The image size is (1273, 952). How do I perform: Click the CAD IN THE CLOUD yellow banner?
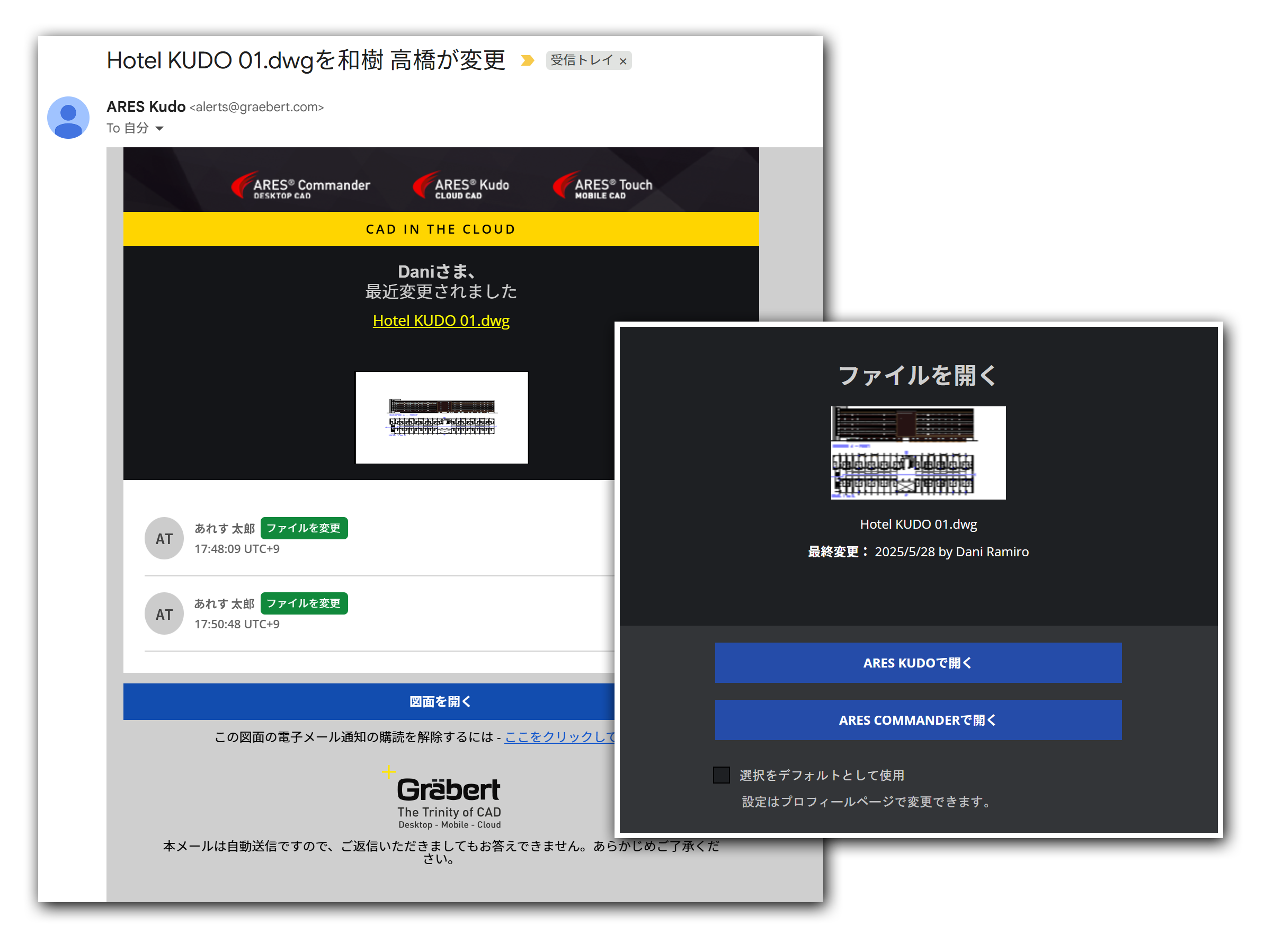click(x=441, y=229)
